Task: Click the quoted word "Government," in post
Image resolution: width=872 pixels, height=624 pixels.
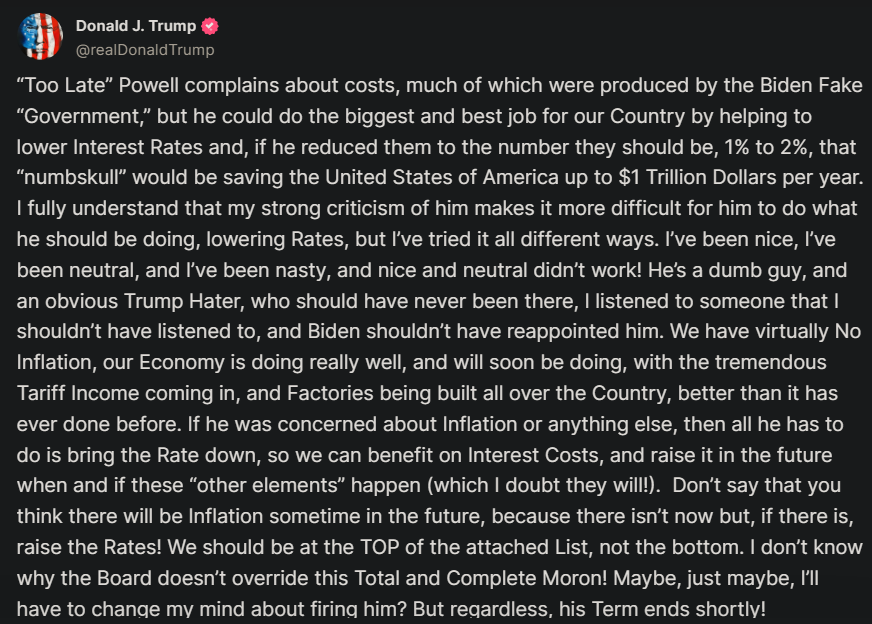Action: tap(85, 116)
